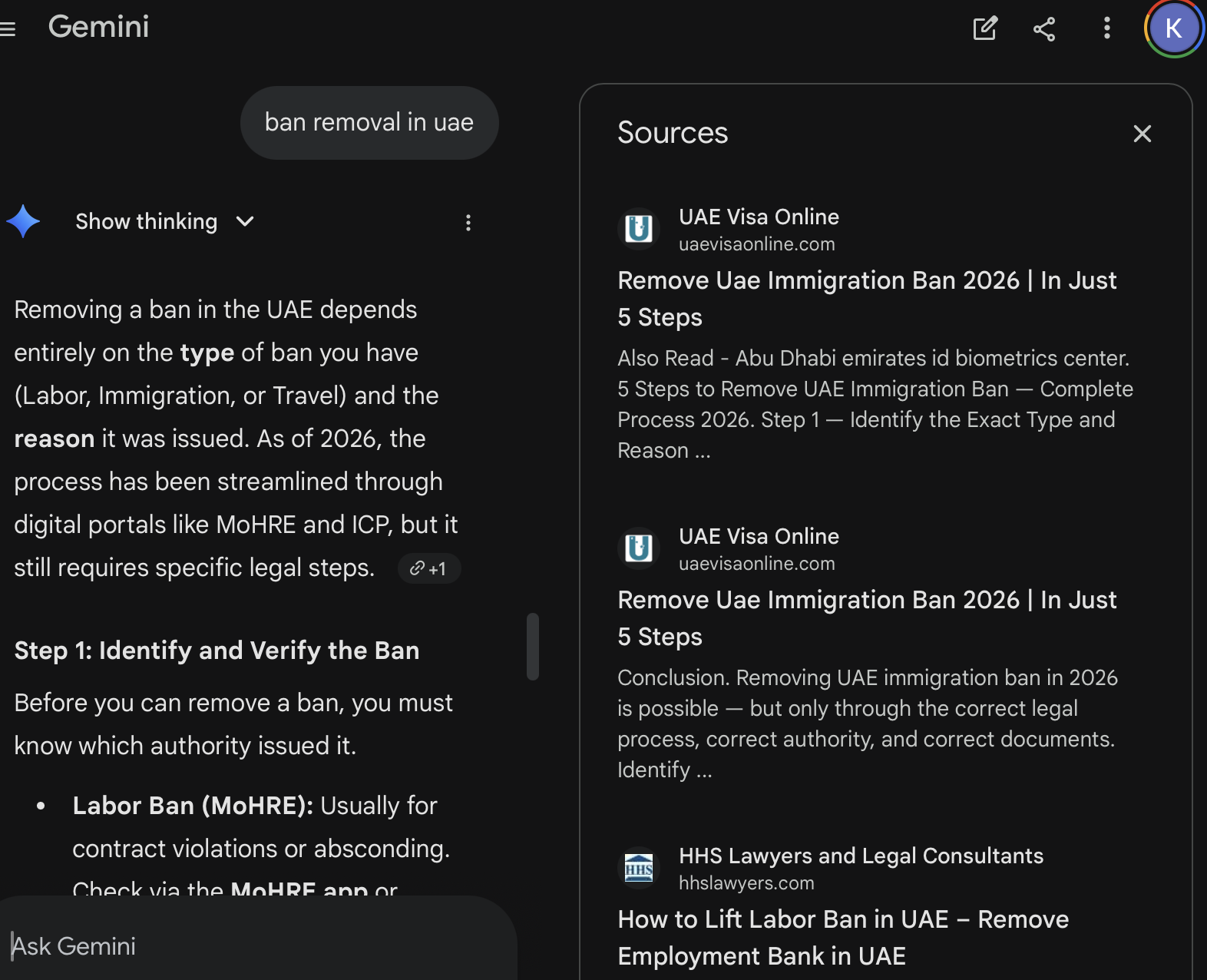Open the +1 sources link chip

pyautogui.click(x=429, y=568)
